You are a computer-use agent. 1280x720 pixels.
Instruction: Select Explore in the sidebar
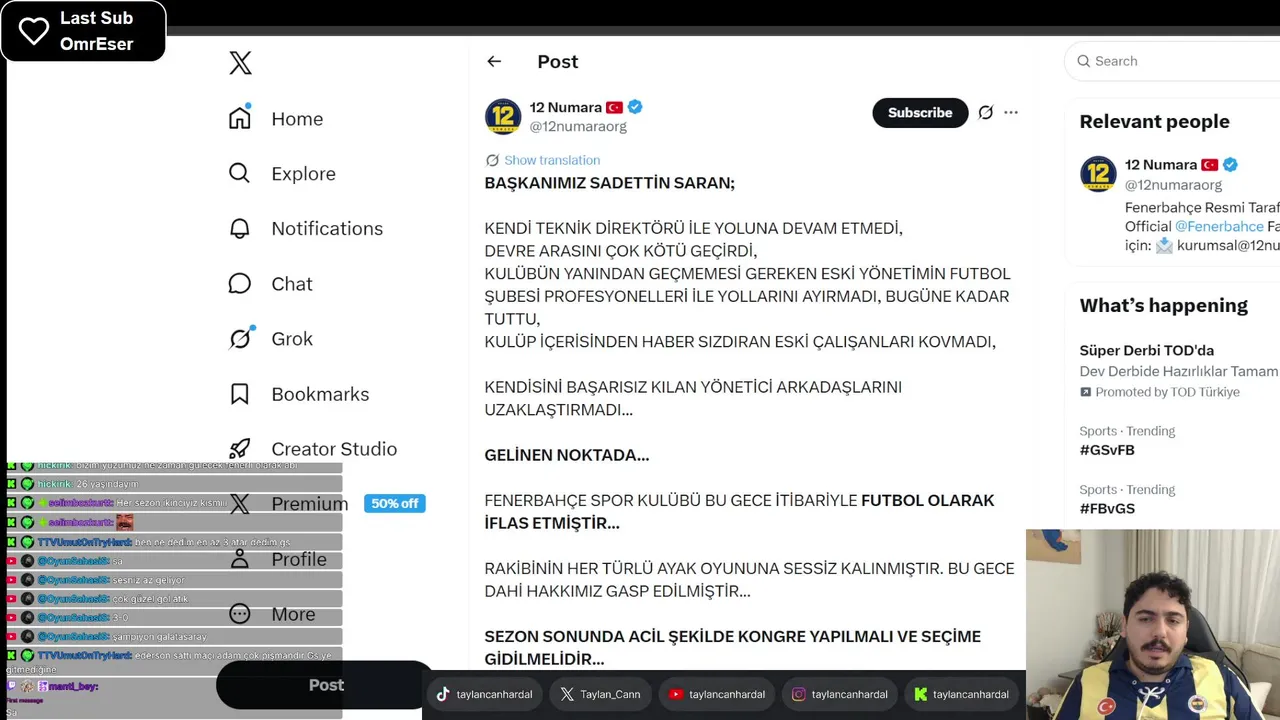pyautogui.click(x=303, y=174)
